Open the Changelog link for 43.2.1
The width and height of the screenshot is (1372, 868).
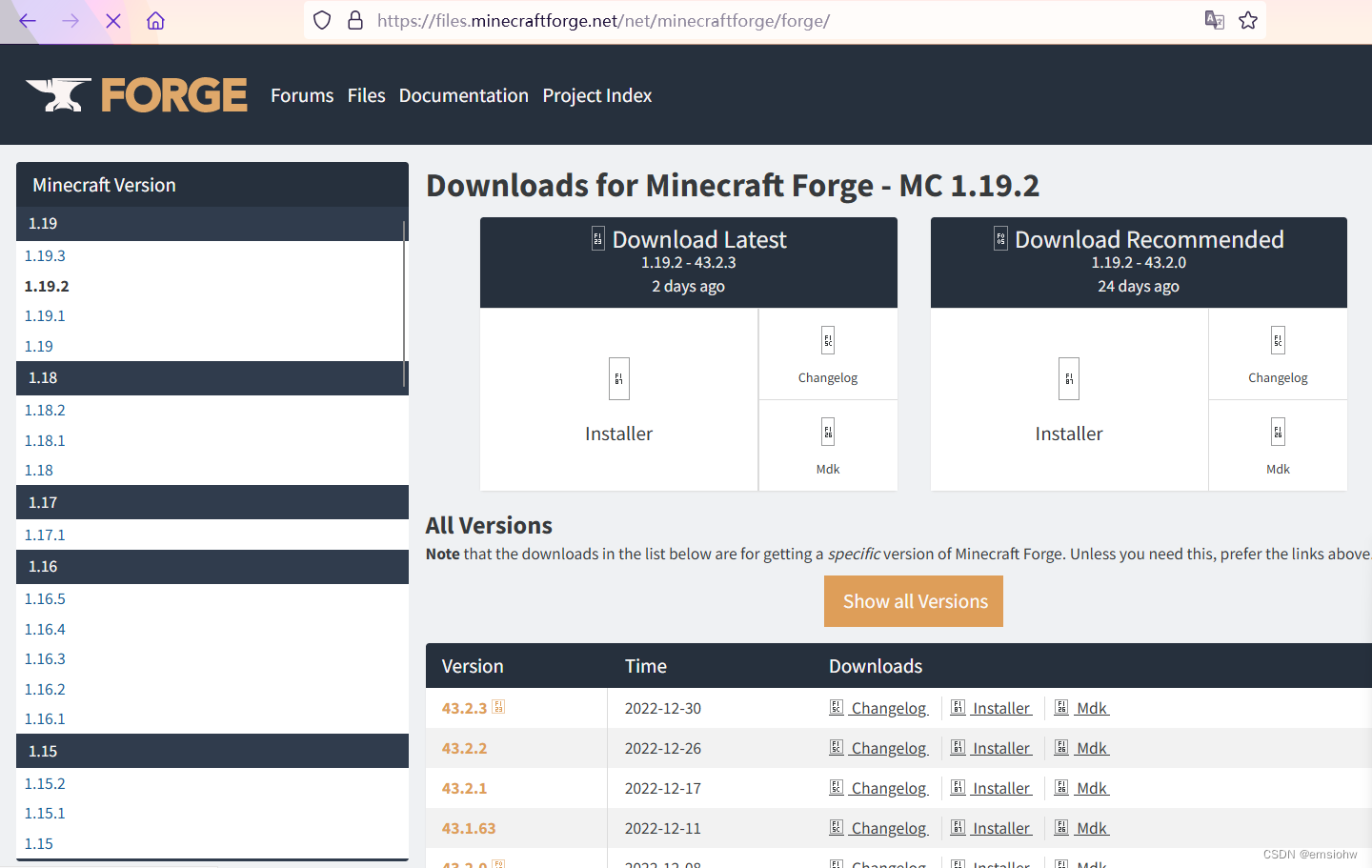tap(889, 788)
